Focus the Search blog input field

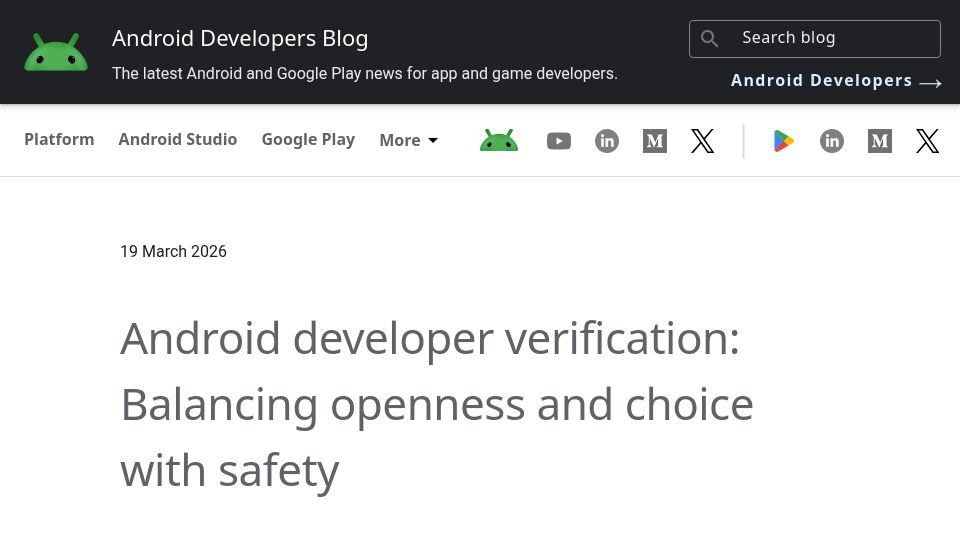tap(815, 39)
